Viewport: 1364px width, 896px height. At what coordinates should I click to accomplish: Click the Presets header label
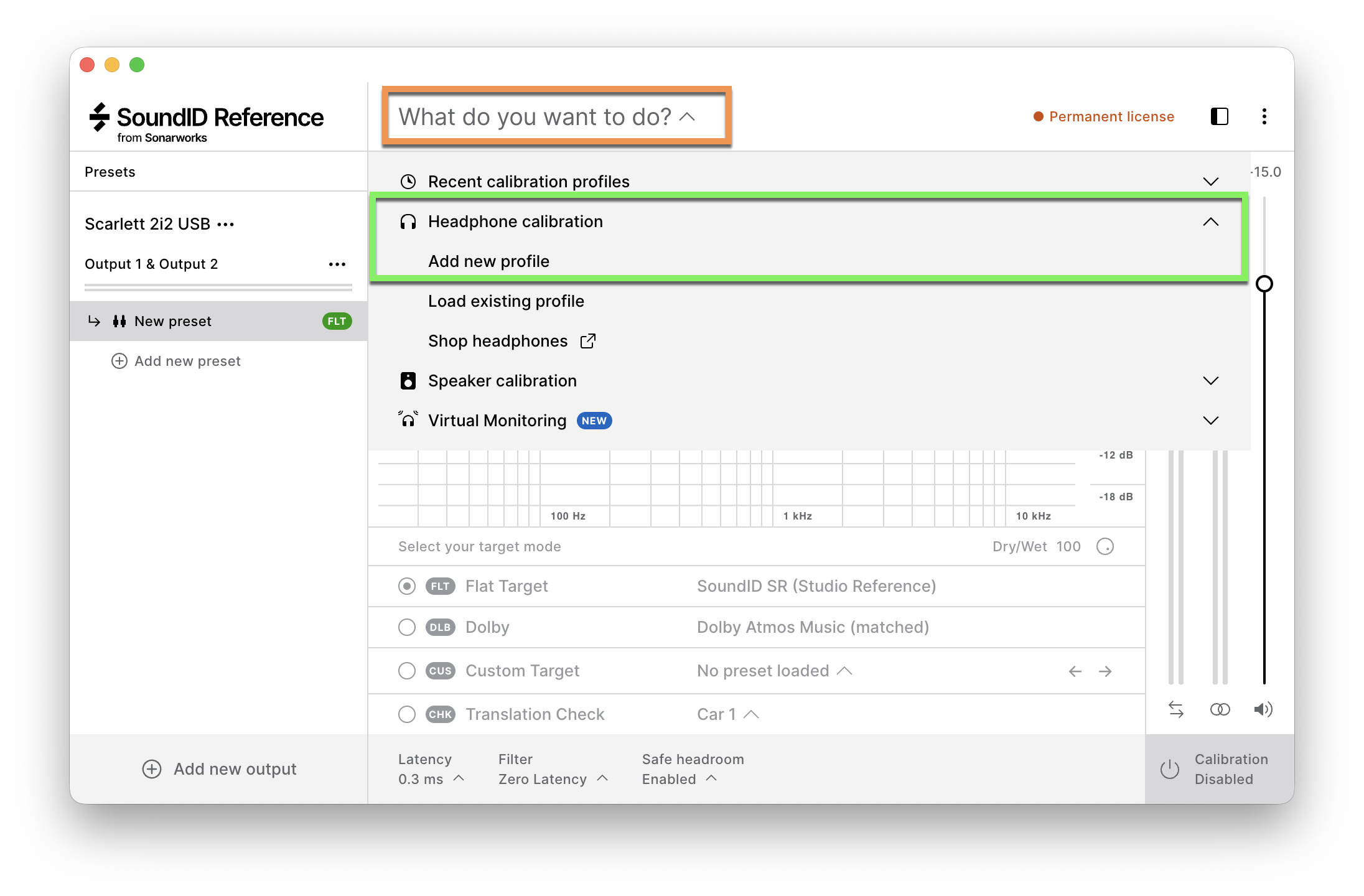[x=110, y=172]
